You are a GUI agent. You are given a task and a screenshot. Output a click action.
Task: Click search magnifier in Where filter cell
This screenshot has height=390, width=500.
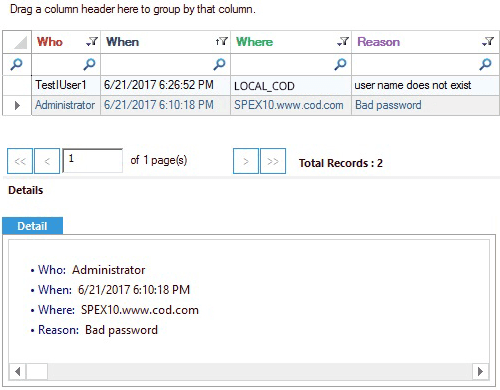(340, 64)
